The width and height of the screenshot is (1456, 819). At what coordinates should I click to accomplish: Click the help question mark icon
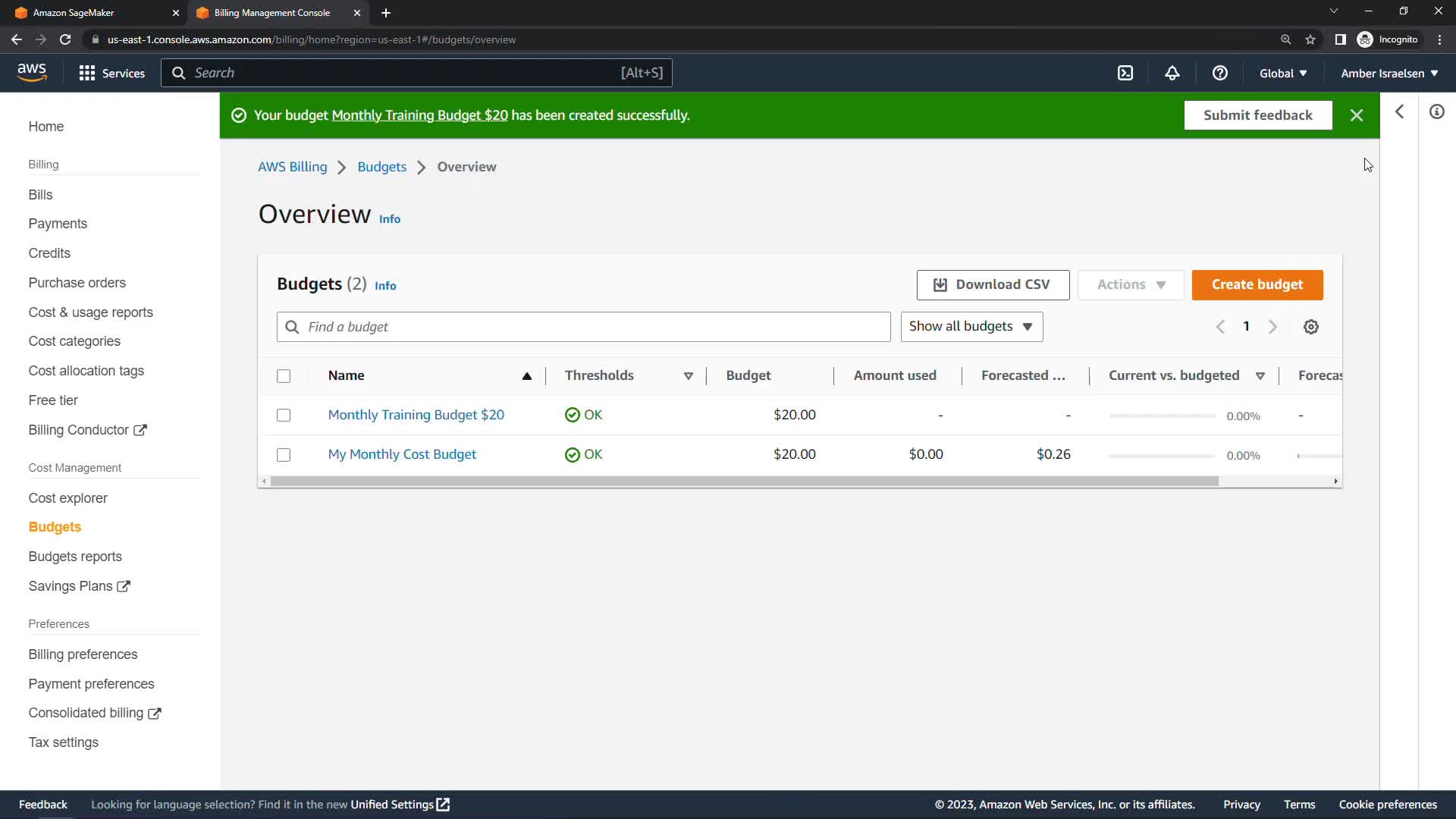pyautogui.click(x=1219, y=73)
